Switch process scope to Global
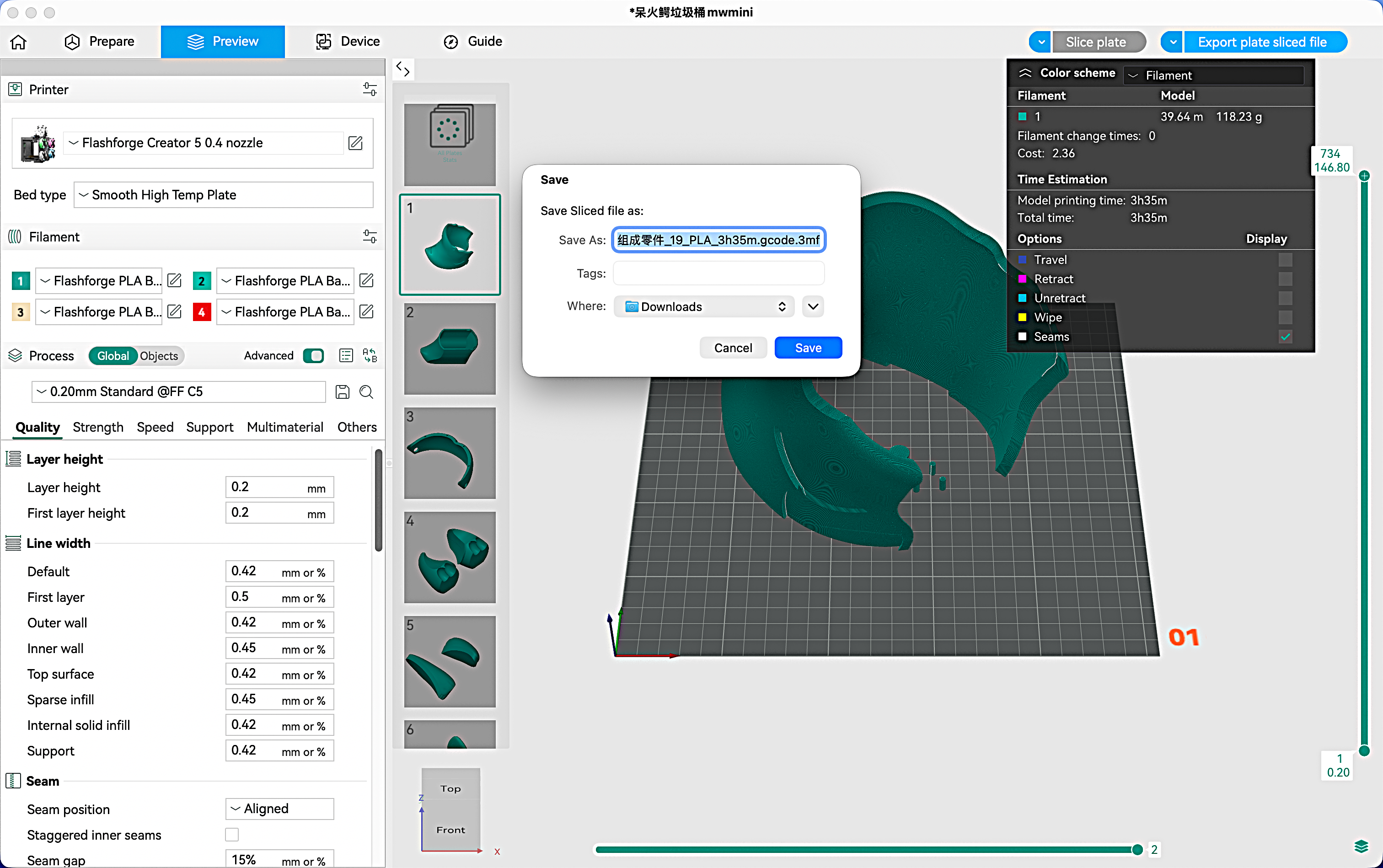Screen dimensions: 1383x868 [113, 356]
